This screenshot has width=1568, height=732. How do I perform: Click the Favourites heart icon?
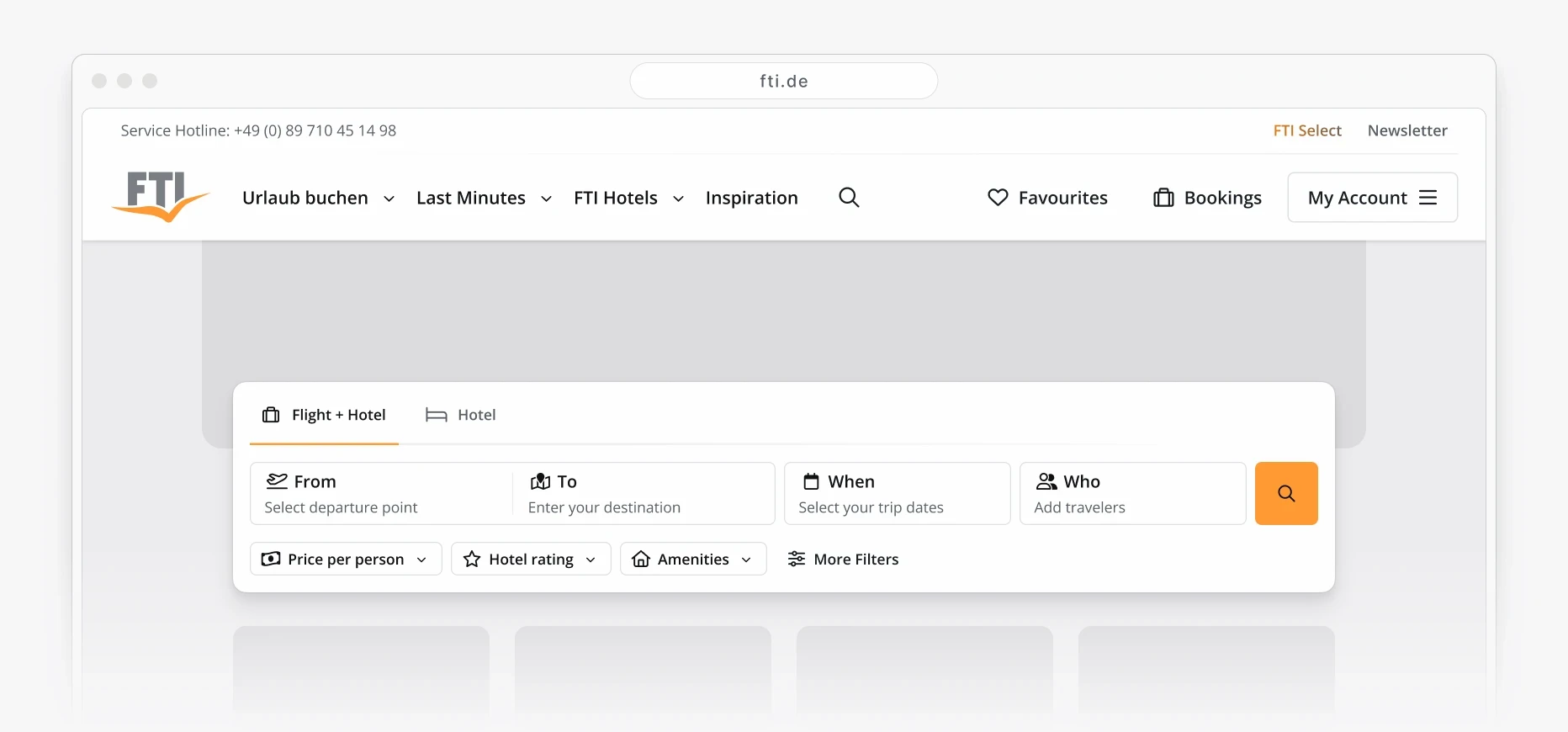(x=998, y=198)
